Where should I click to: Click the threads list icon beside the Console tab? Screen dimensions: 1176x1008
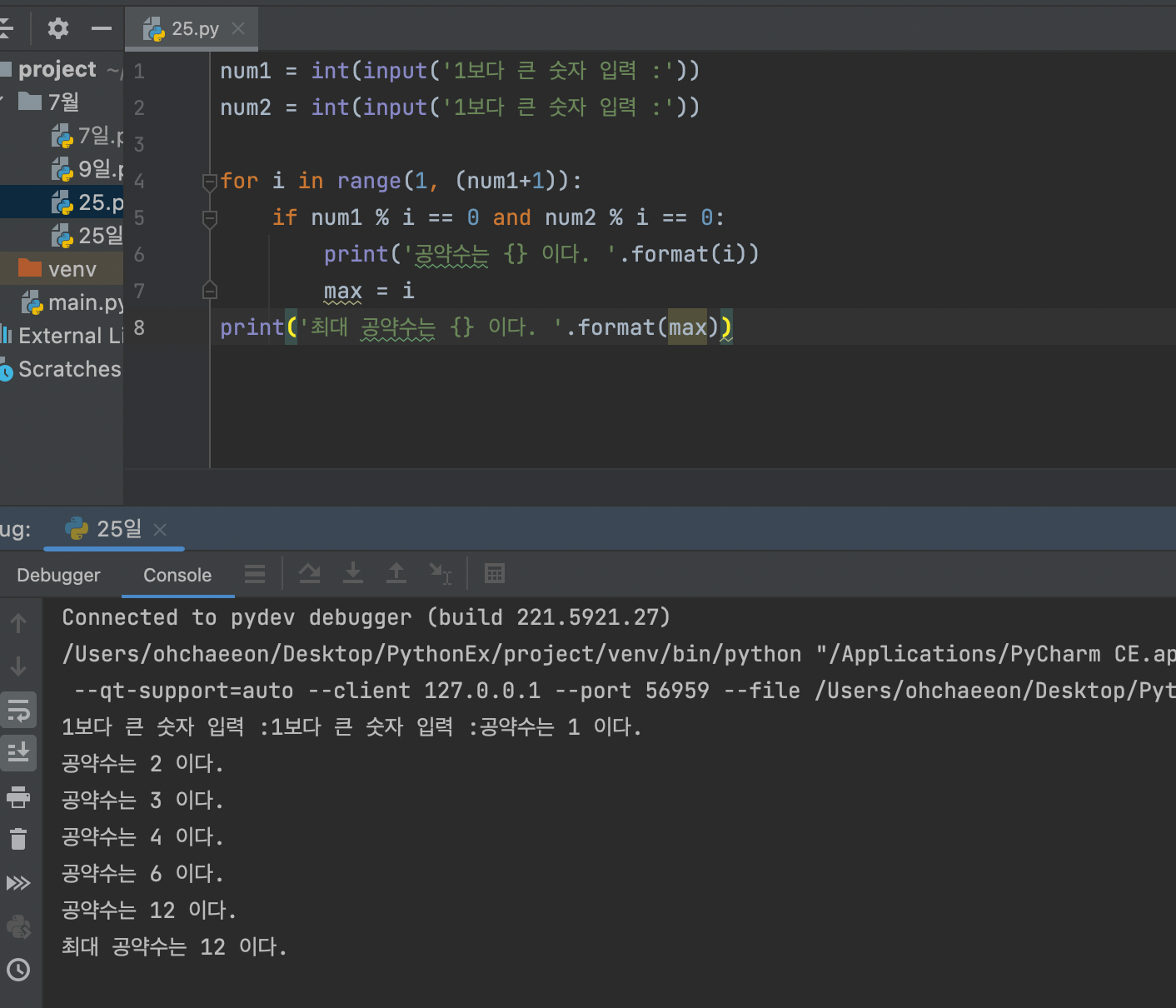point(255,574)
